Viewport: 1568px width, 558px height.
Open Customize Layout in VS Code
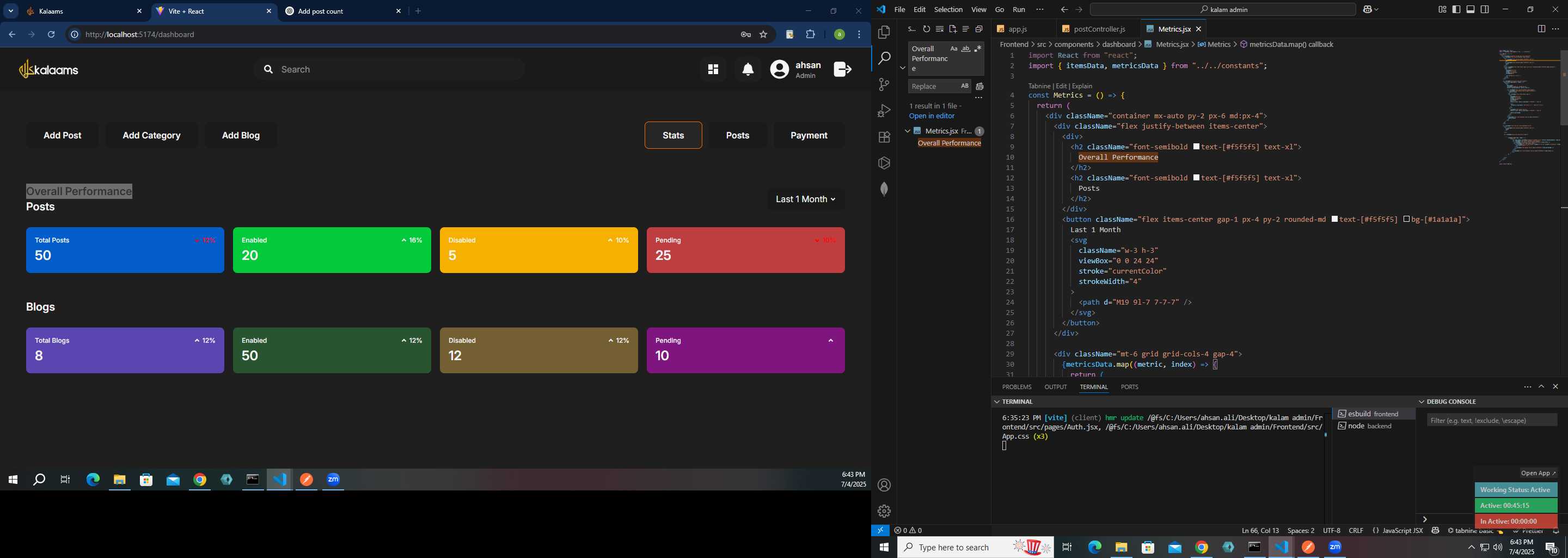1442,10
